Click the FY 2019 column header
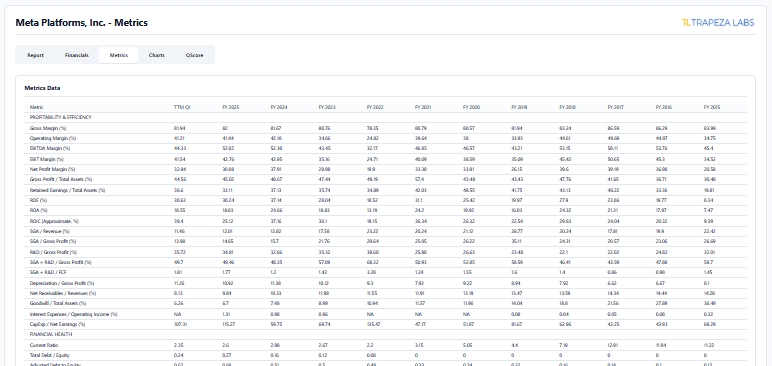 [519, 107]
